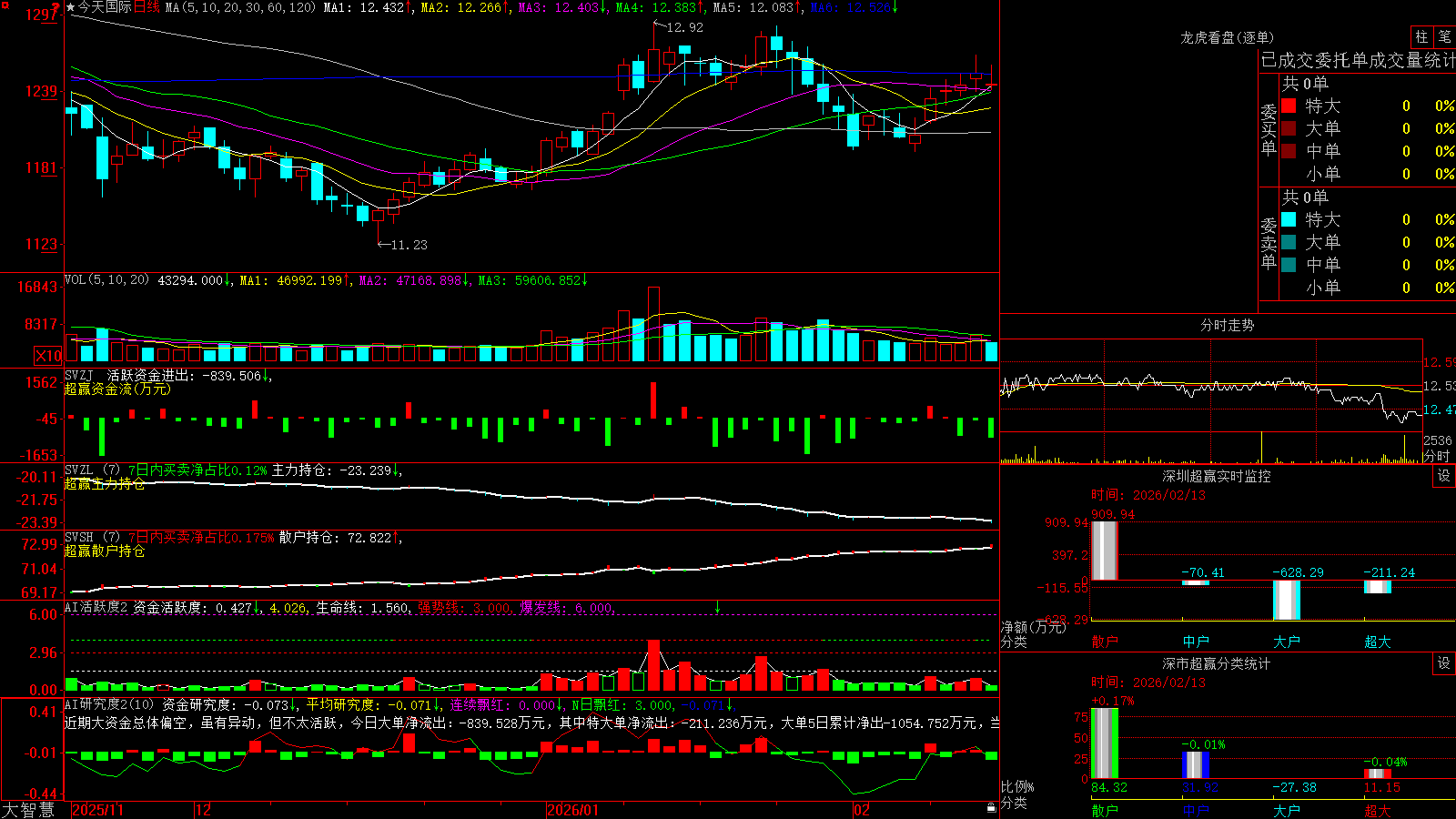The image size is (1456, 819).
Task: Click the 超赢散户持仓 label
Action: [105, 551]
